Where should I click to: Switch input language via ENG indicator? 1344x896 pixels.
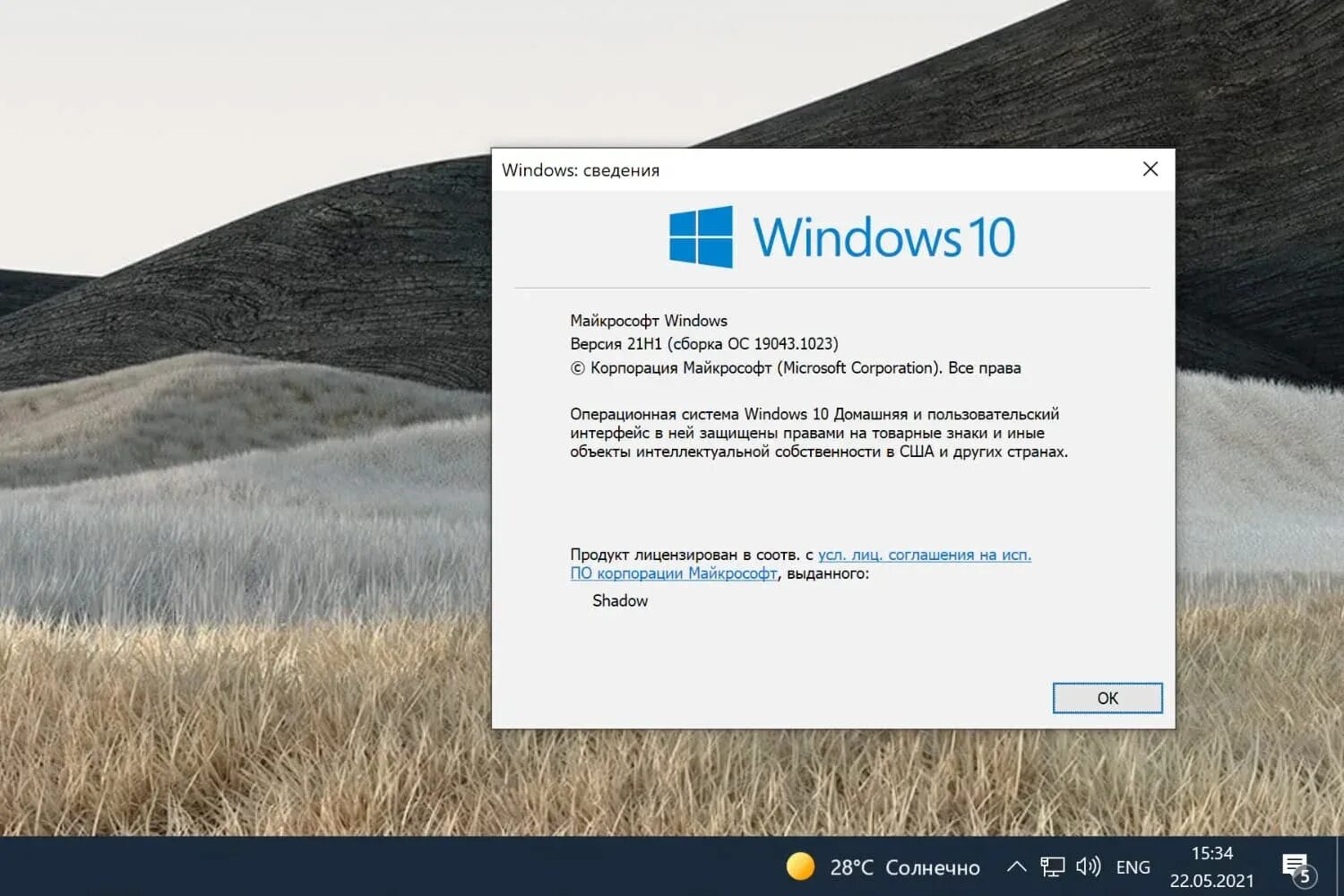point(1133,867)
